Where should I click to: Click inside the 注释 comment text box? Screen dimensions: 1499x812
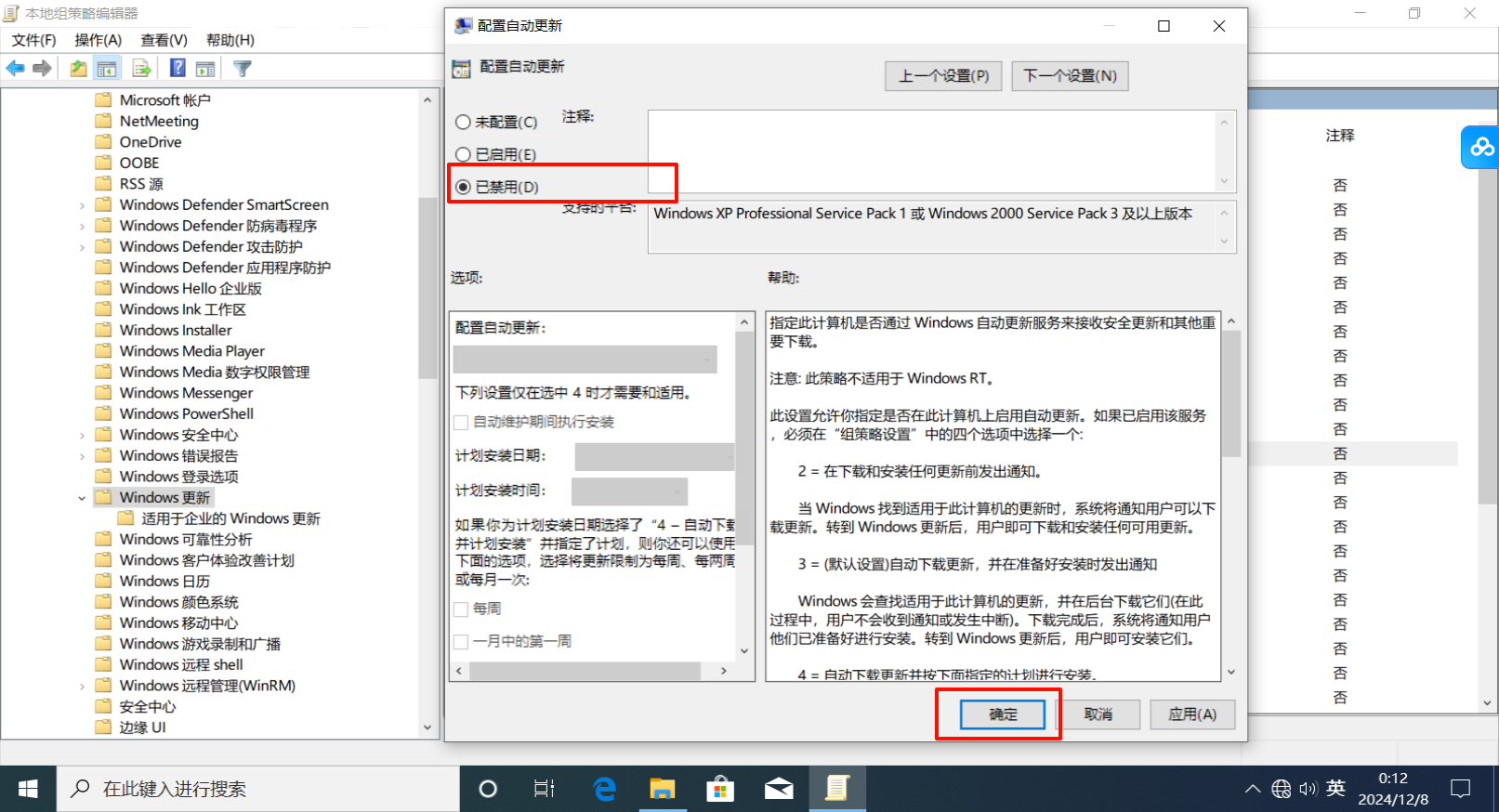click(932, 151)
